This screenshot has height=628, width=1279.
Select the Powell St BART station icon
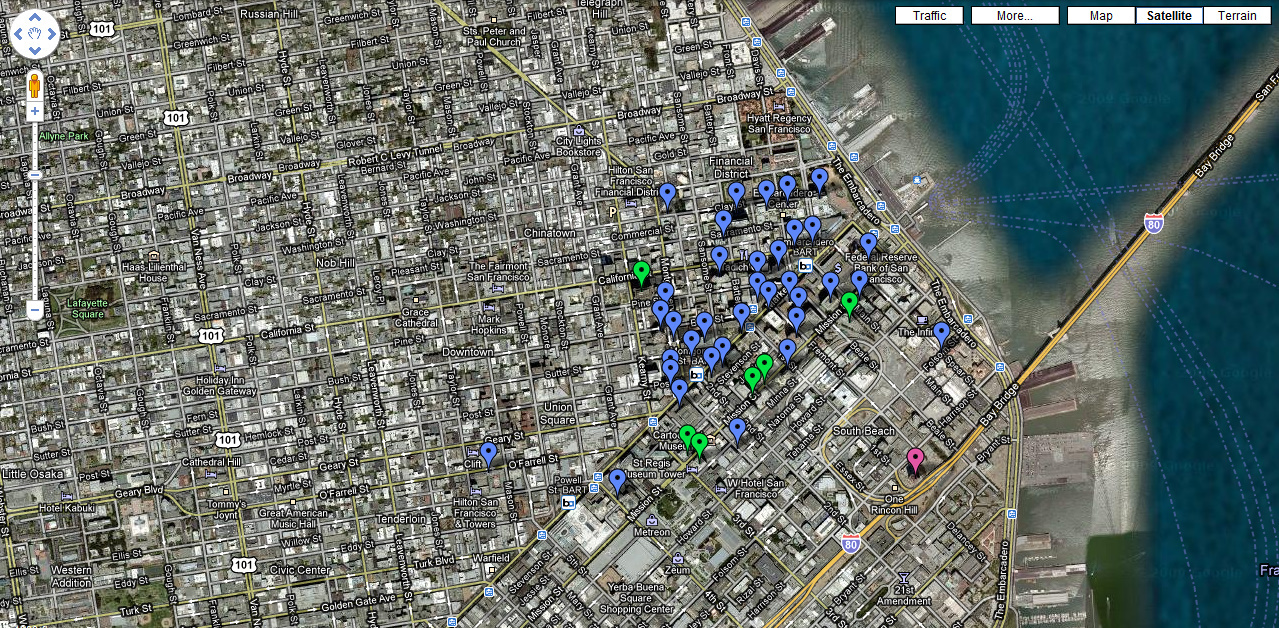[x=569, y=503]
